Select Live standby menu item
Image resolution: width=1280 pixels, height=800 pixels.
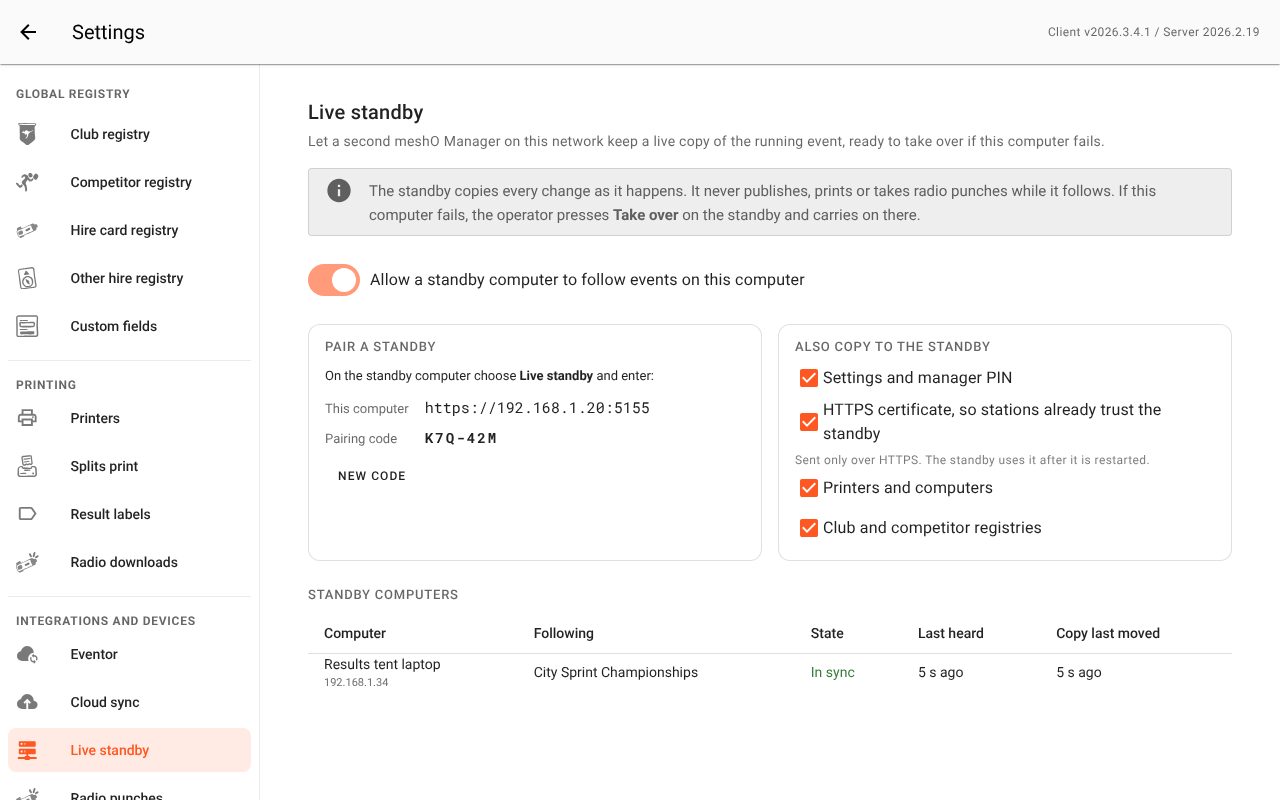[x=130, y=750]
